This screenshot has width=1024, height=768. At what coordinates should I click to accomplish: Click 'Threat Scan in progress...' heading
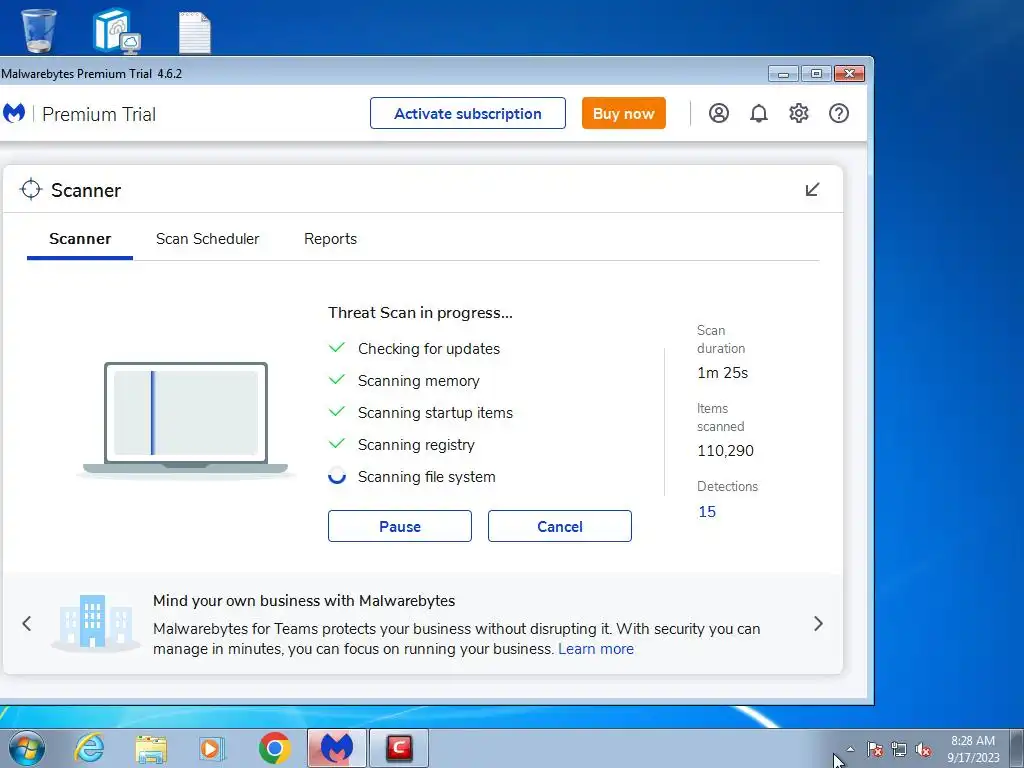pos(420,313)
